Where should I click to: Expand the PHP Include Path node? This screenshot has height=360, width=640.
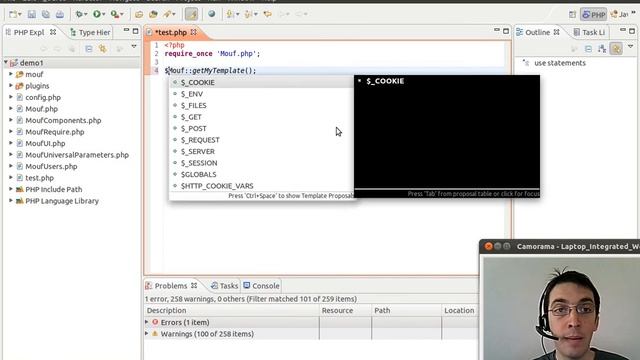11,189
